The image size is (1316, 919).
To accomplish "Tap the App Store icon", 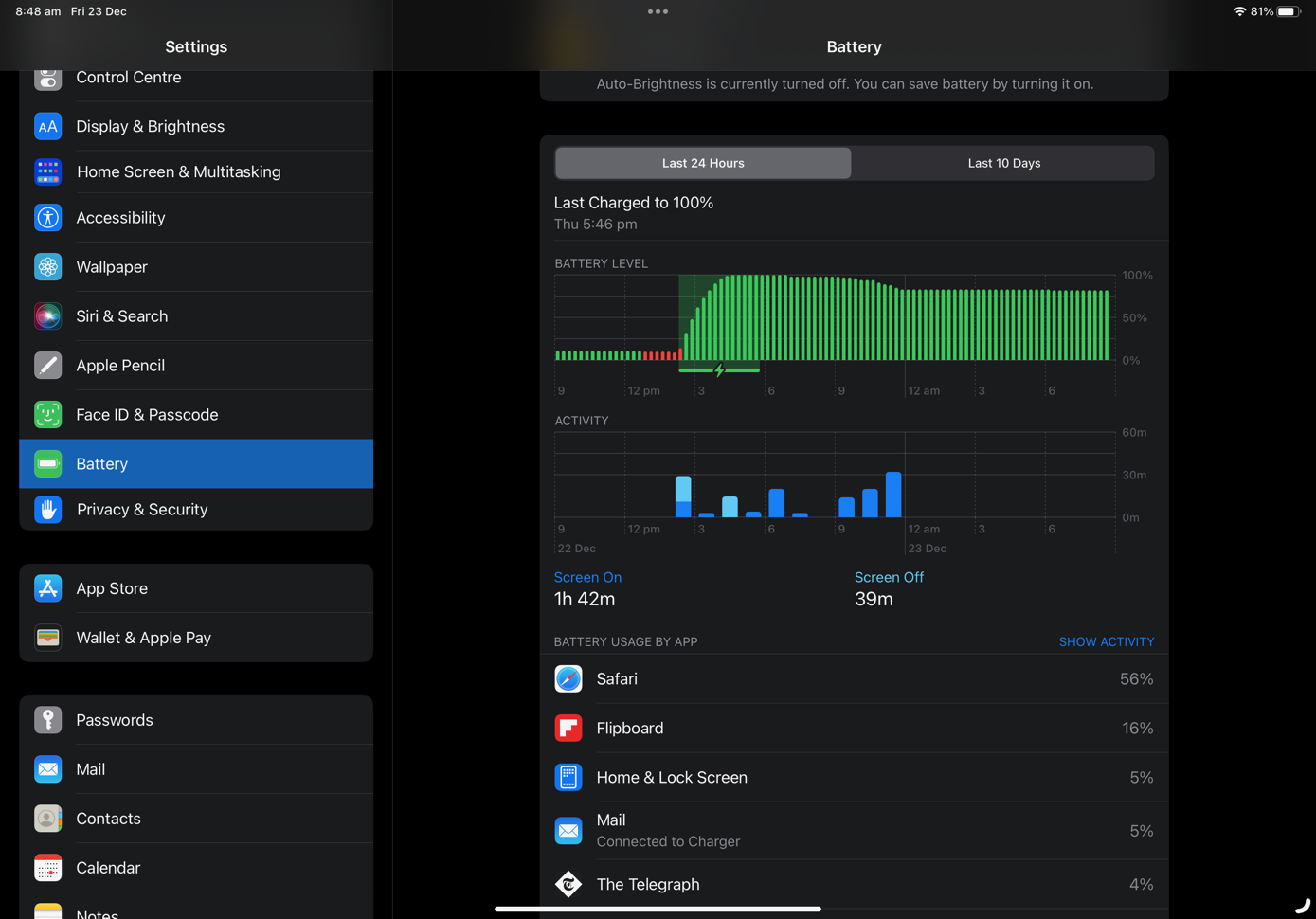I will click(x=48, y=588).
